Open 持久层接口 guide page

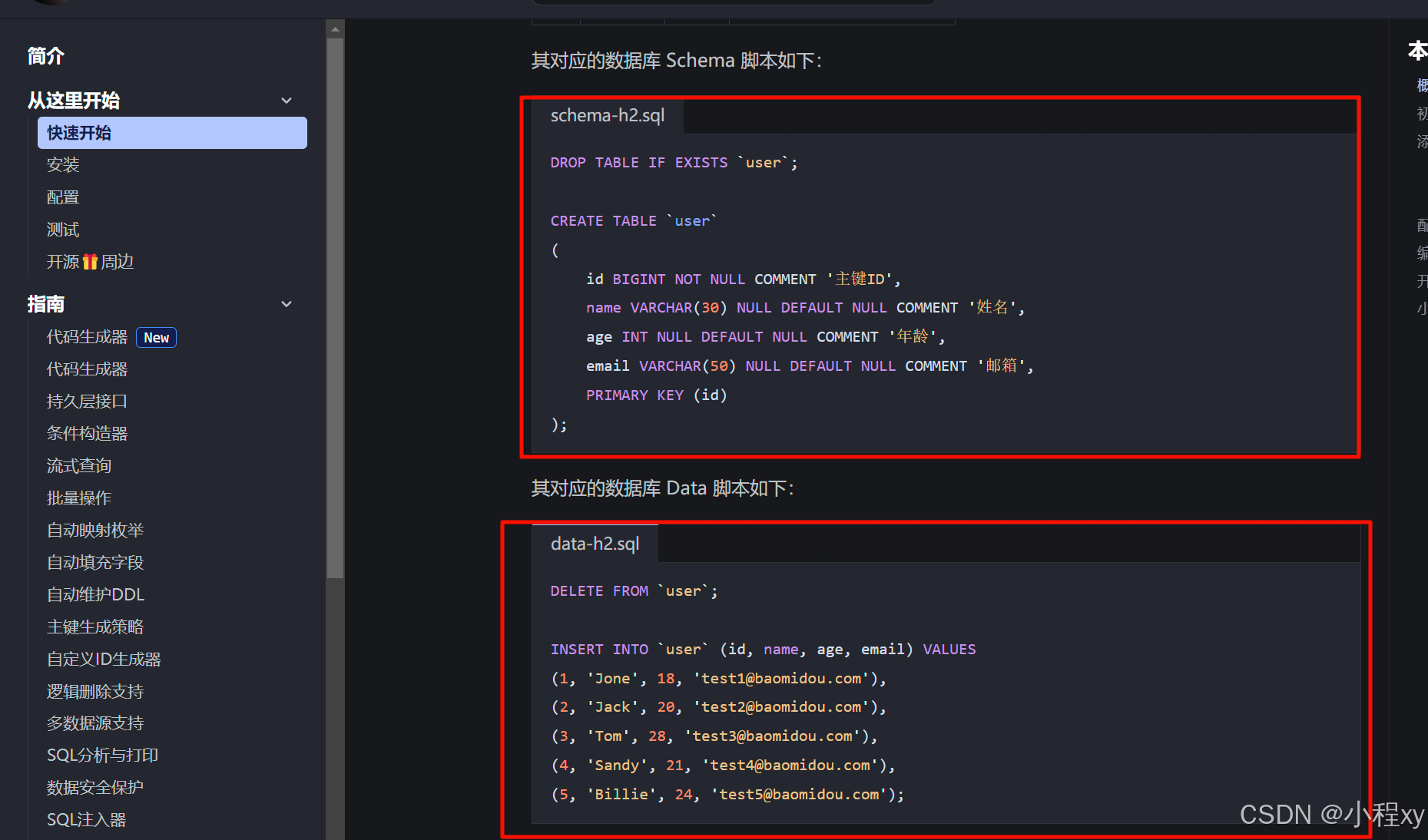pyautogui.click(x=87, y=402)
